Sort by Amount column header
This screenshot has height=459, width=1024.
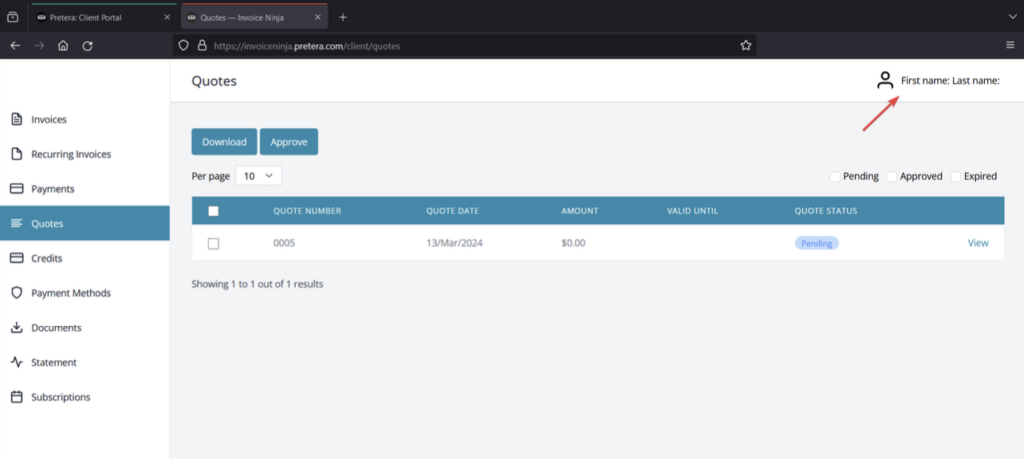click(x=579, y=211)
